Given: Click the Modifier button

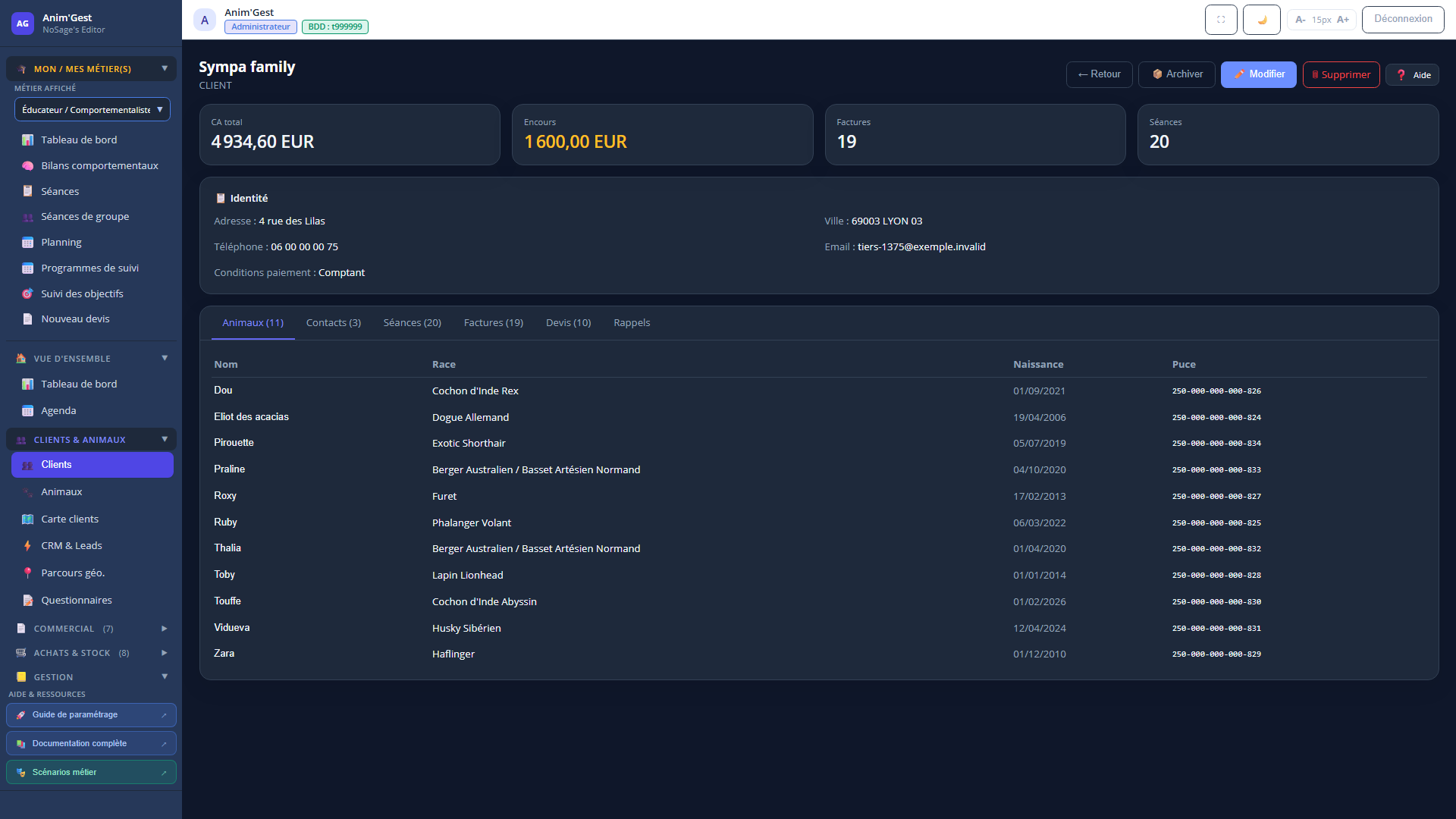Looking at the screenshot, I should tap(1259, 74).
